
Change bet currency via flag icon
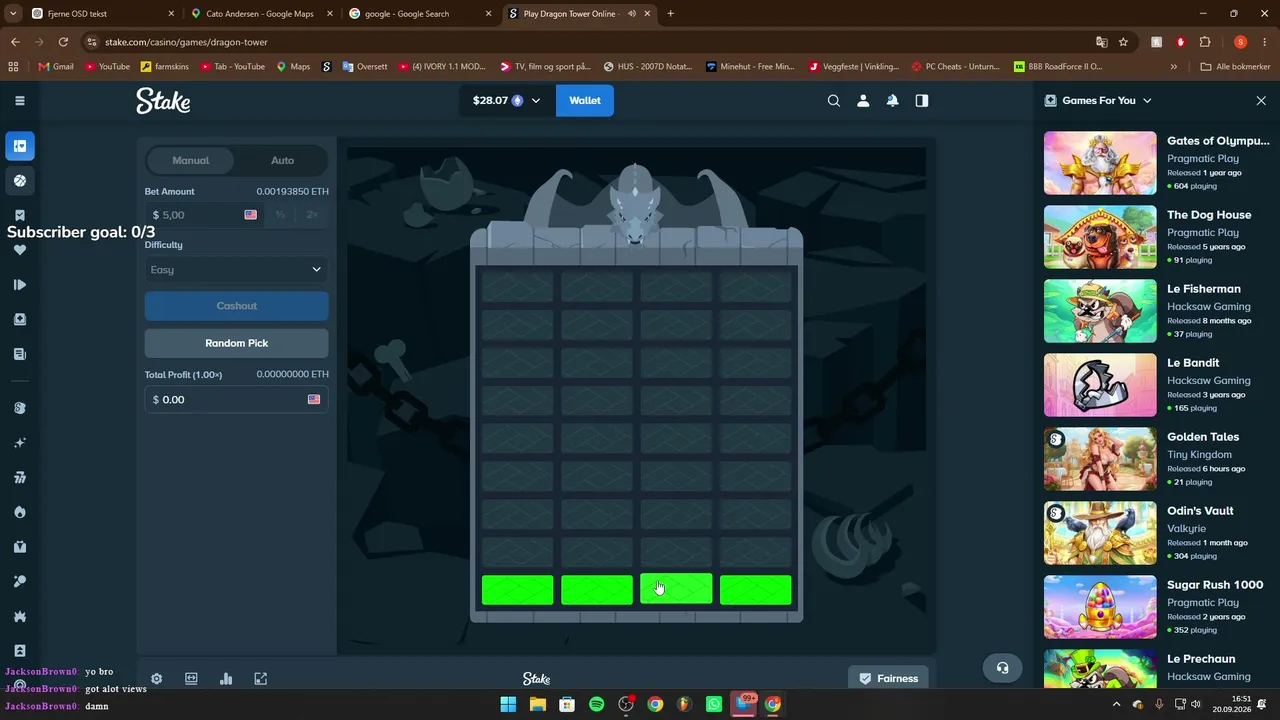(x=250, y=215)
